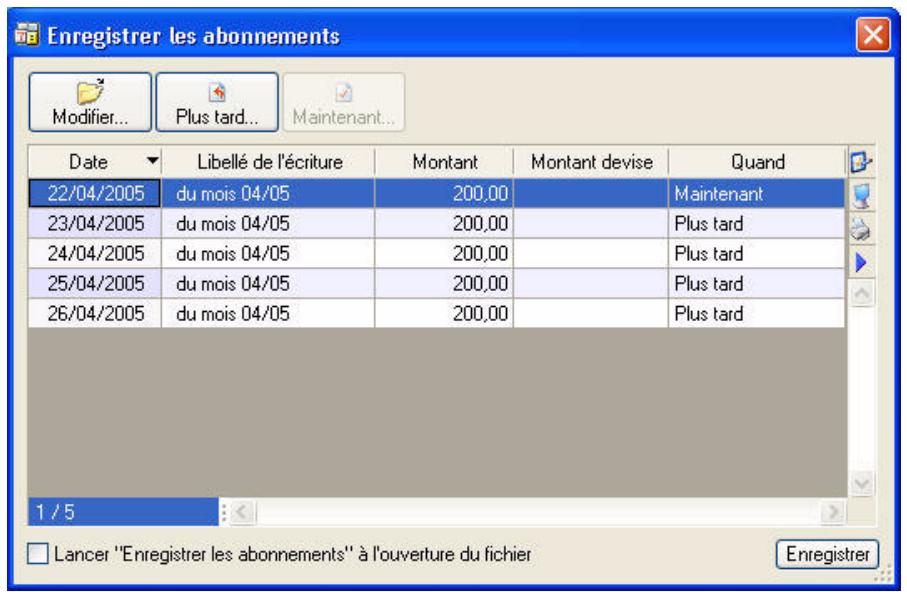Click the Maintenant cell in Quand column
The height and width of the screenshot is (592, 907).
757,193
